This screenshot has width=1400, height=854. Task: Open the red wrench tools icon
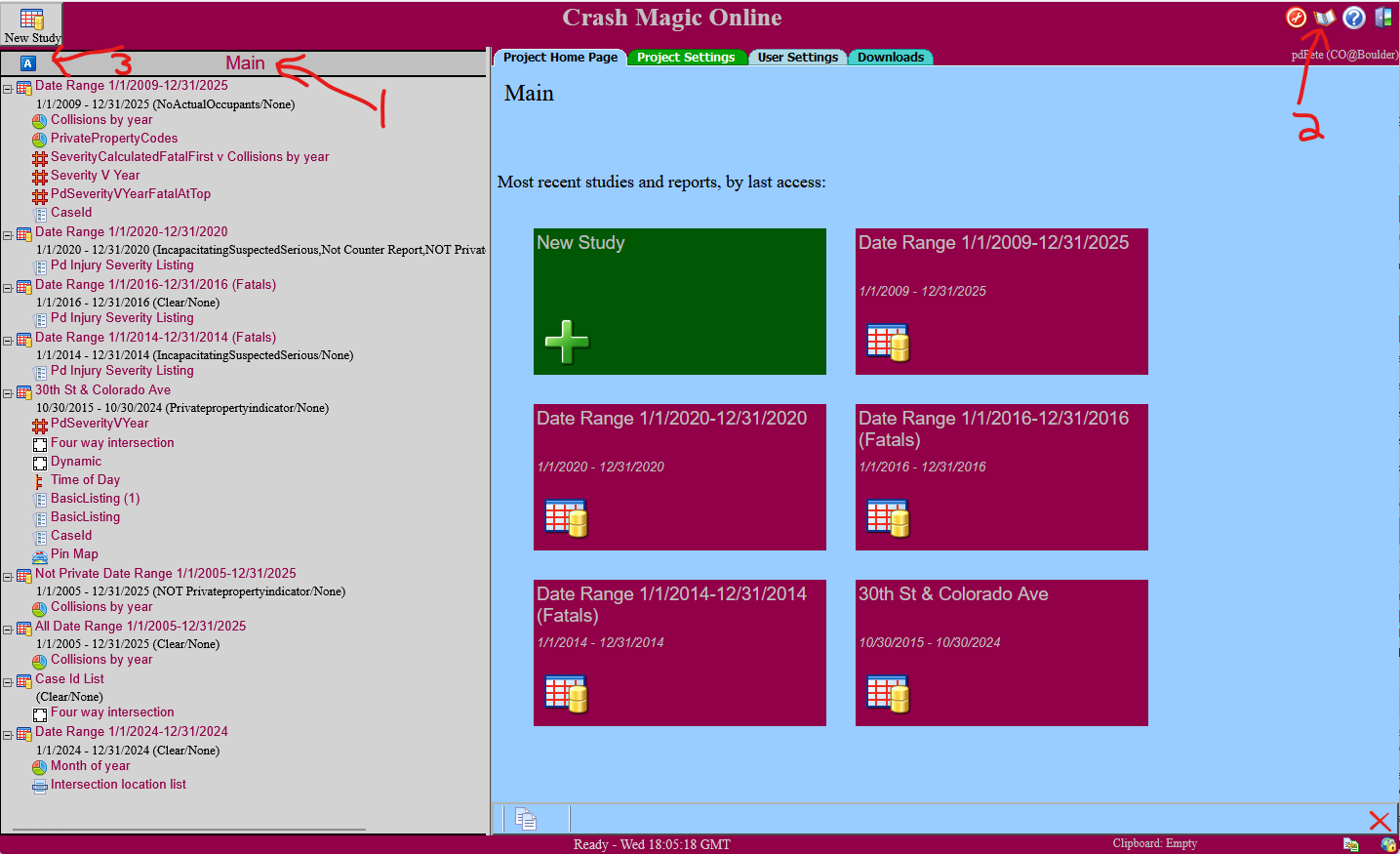[x=1296, y=18]
